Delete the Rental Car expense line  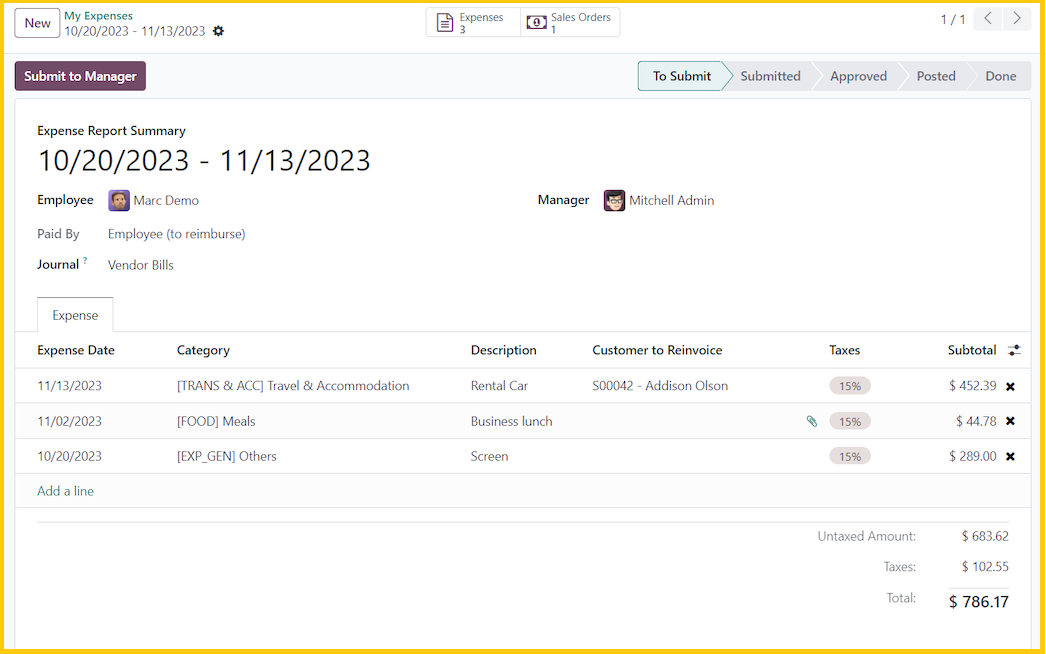click(1010, 386)
